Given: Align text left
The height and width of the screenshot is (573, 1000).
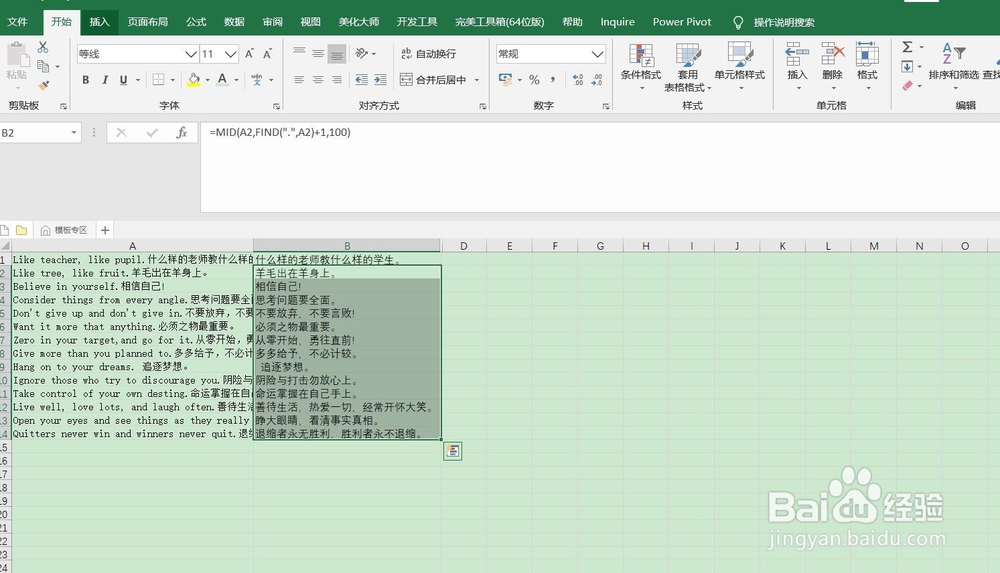Looking at the screenshot, I should point(299,80).
